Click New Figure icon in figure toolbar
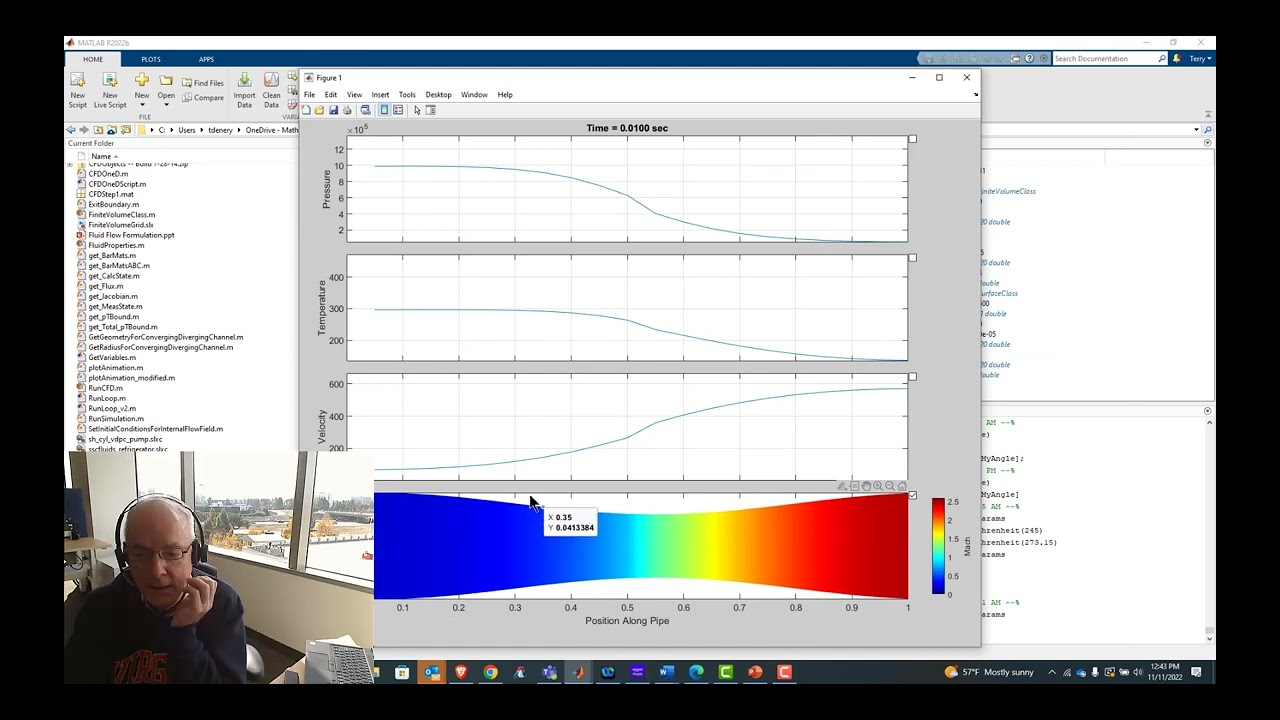 [306, 110]
